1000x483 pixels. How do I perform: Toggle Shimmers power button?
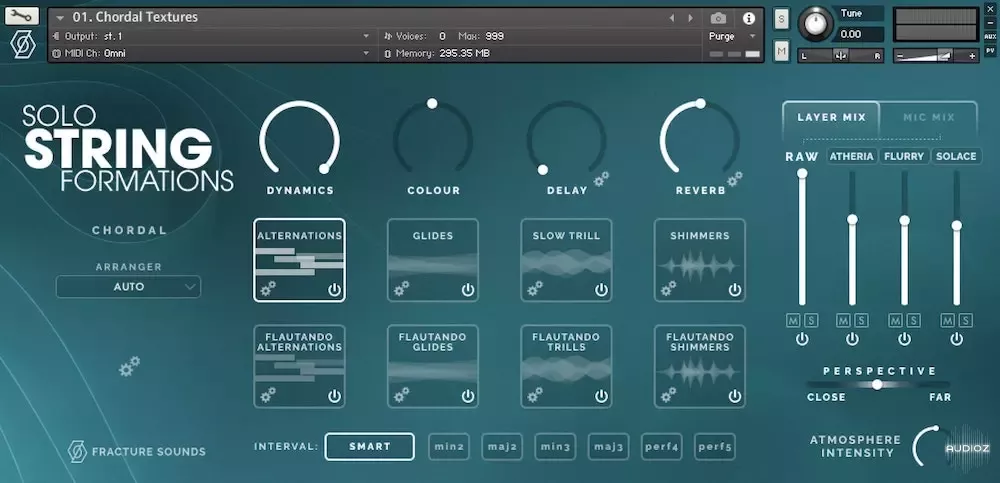coord(735,290)
